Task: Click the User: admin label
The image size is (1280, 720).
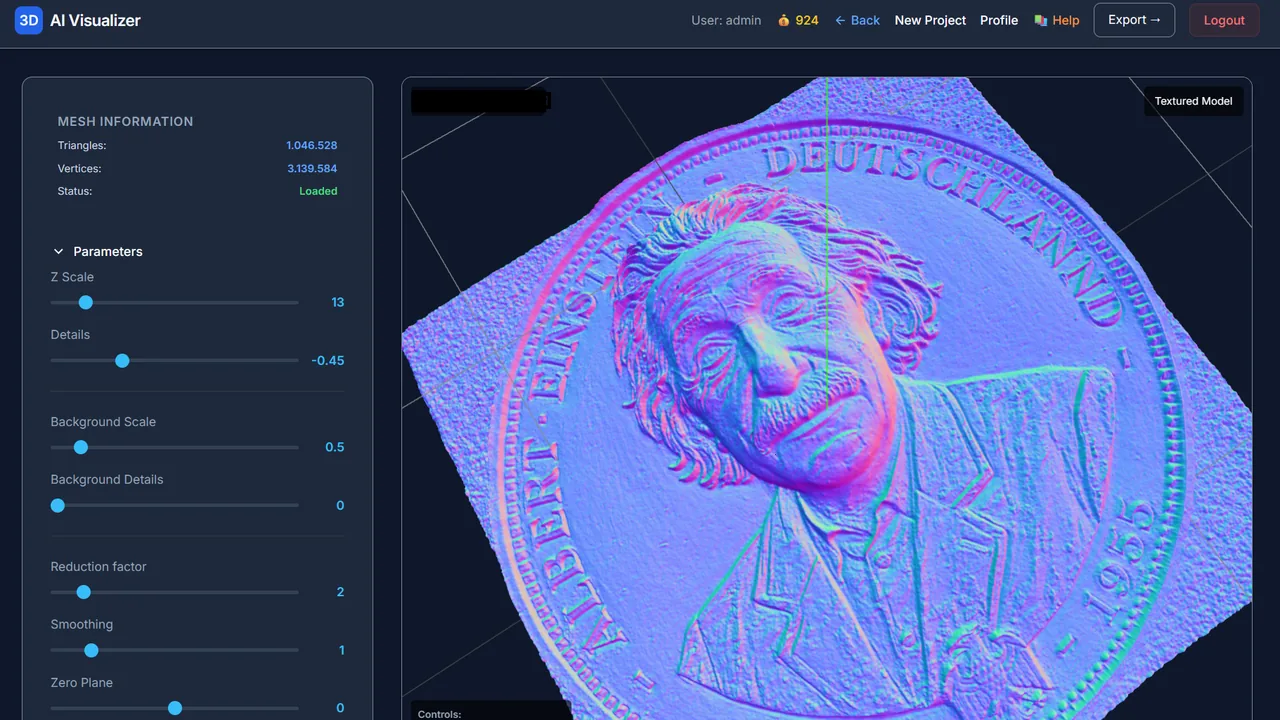Action: (x=726, y=20)
